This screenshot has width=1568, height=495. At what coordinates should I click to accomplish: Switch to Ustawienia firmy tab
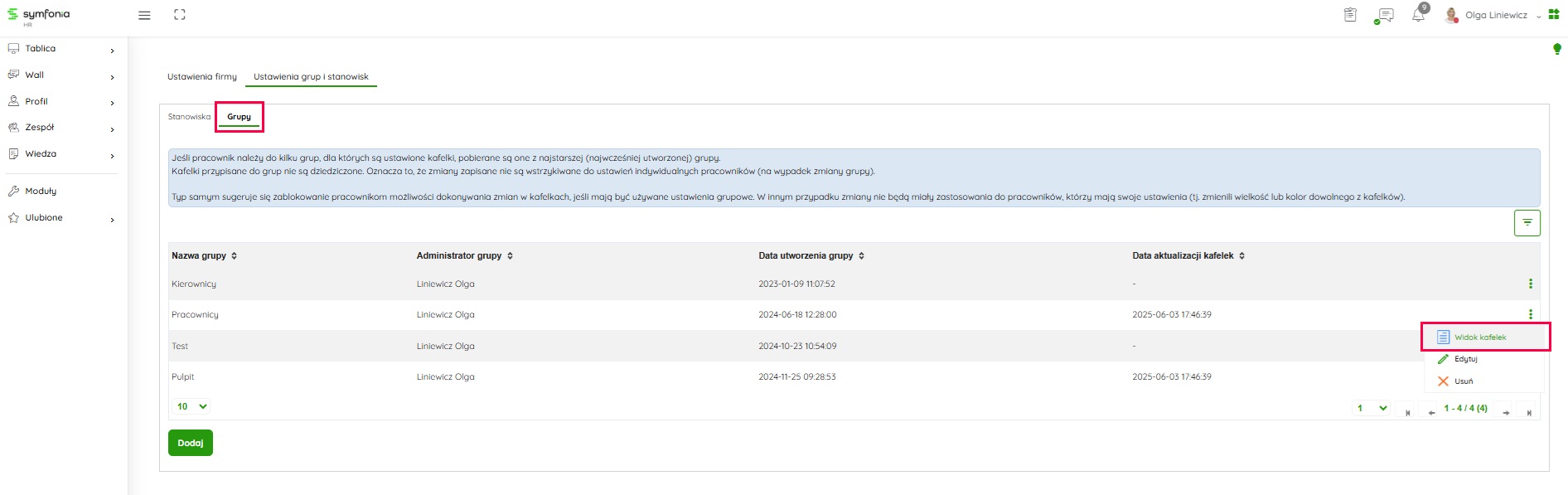[x=202, y=76]
